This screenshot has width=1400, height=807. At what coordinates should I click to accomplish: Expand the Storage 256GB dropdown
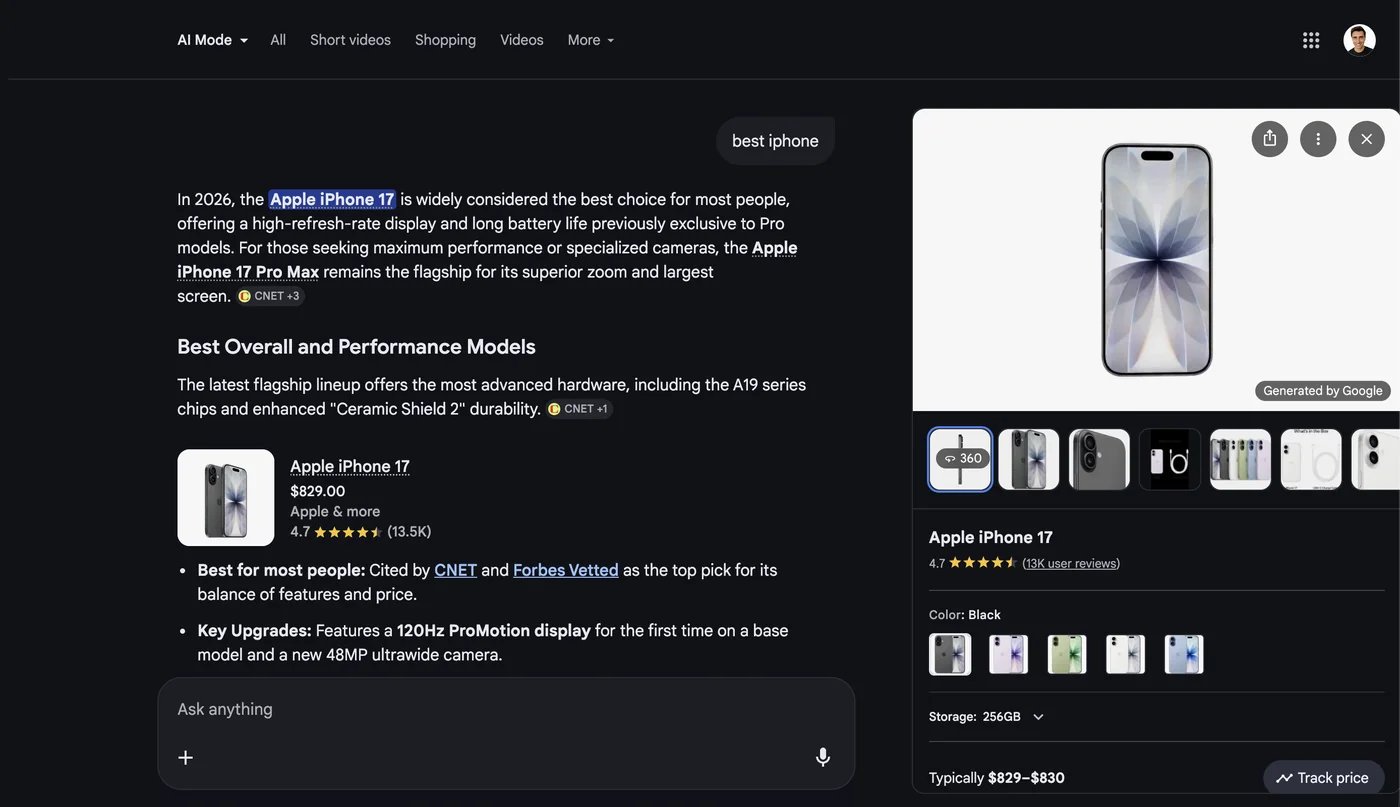[988, 717]
